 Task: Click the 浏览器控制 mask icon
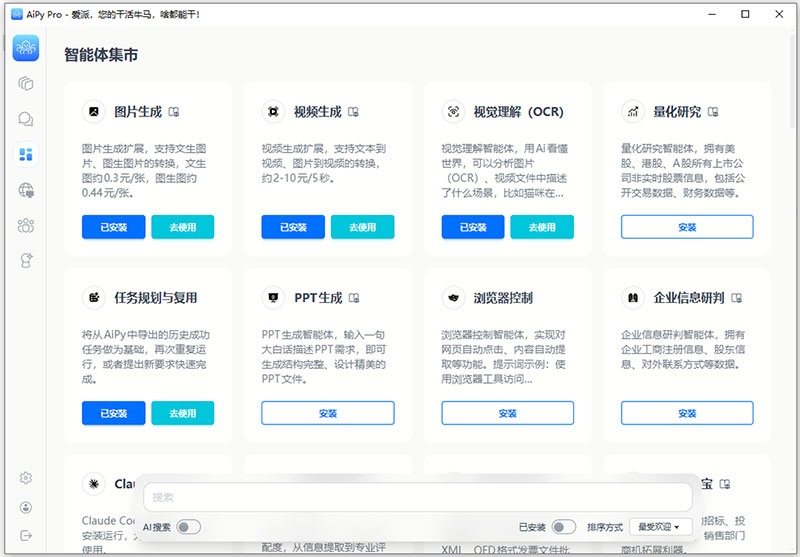pyautogui.click(x=453, y=297)
